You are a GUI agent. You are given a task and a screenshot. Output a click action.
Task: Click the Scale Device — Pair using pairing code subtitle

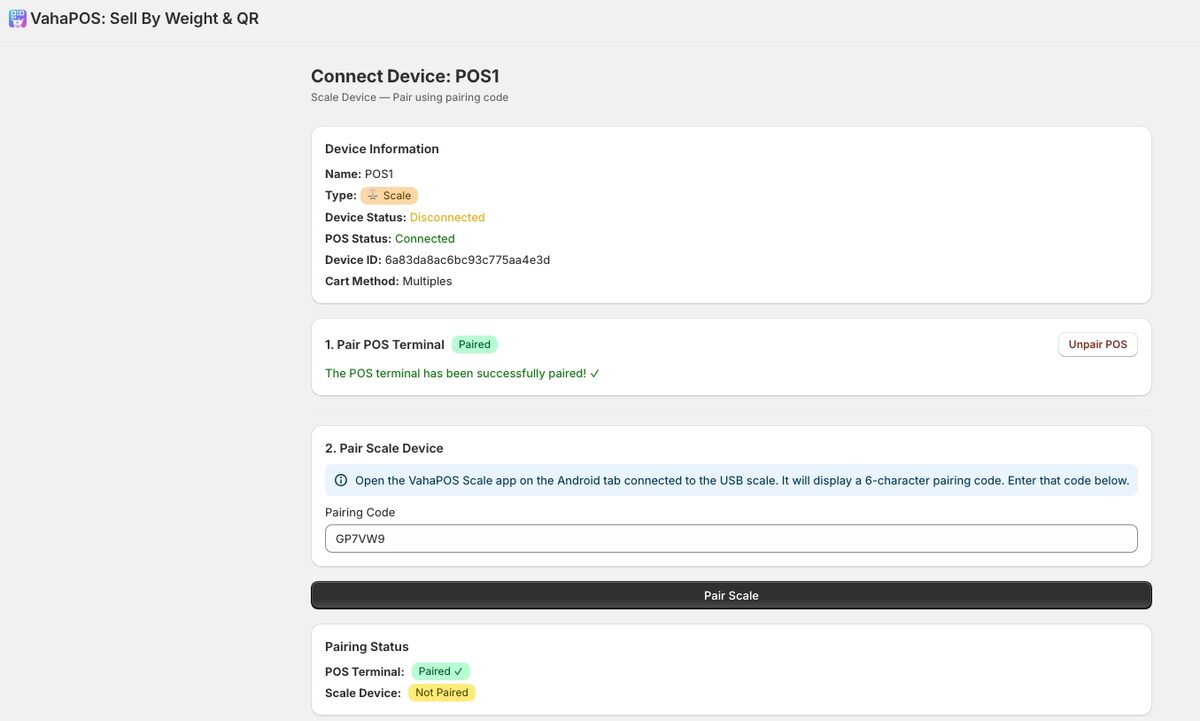click(x=410, y=97)
